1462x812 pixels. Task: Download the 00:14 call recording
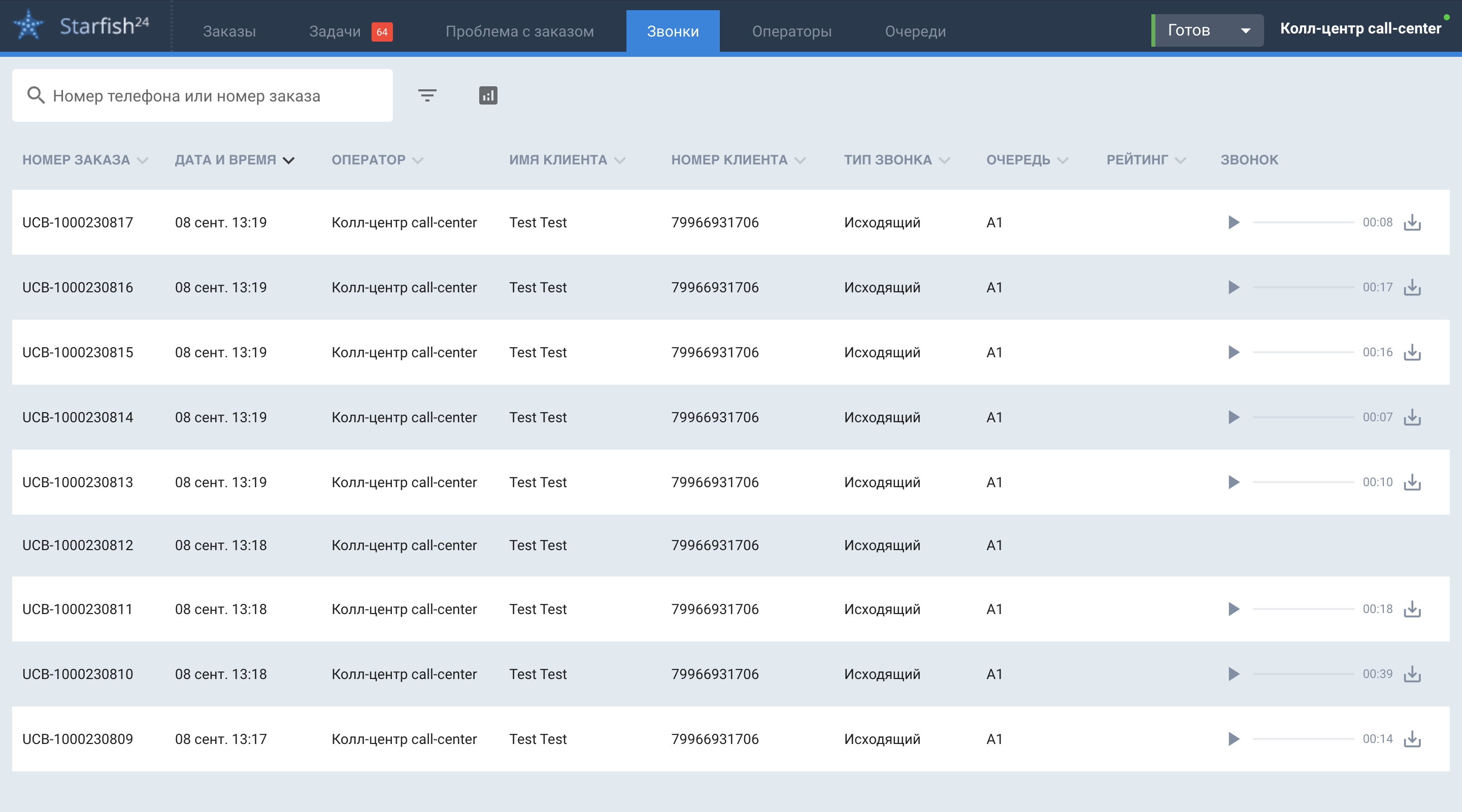tap(1412, 739)
